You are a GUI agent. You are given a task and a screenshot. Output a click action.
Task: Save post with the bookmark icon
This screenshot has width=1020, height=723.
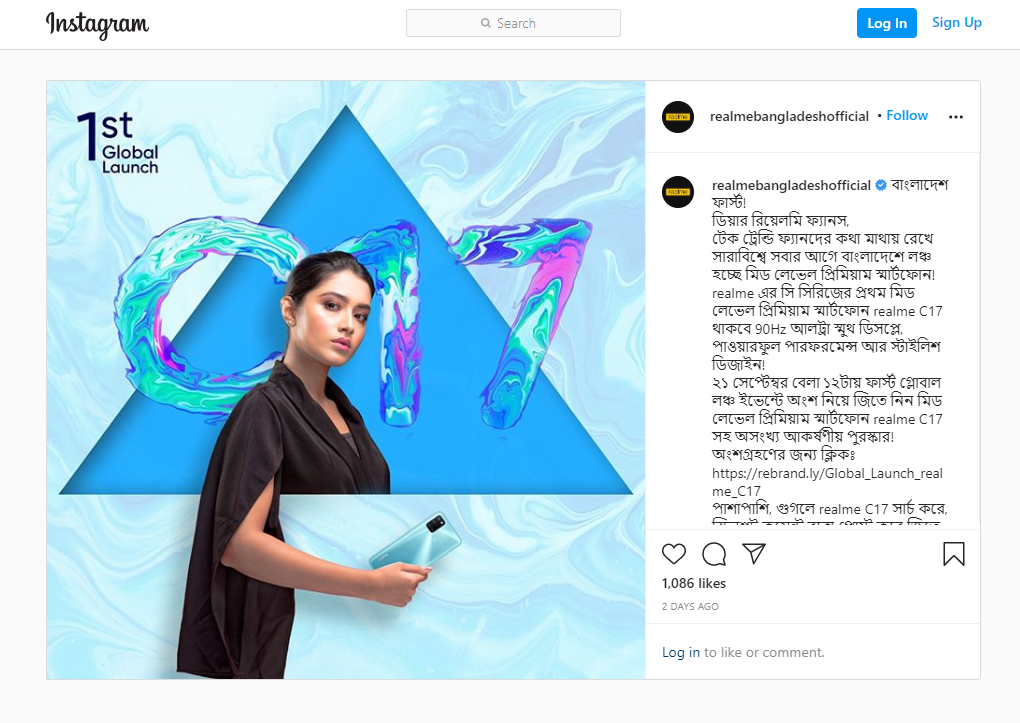(x=954, y=554)
